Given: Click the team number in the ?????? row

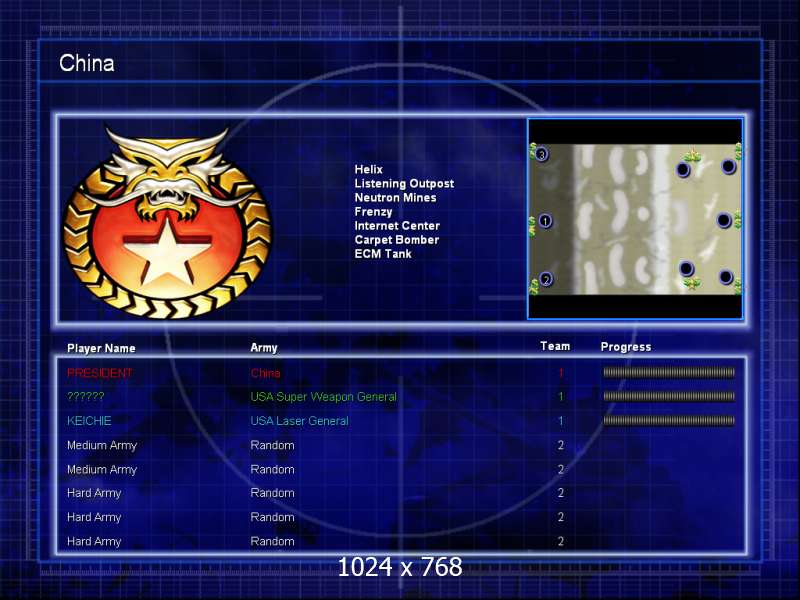Looking at the screenshot, I should click(x=561, y=396).
